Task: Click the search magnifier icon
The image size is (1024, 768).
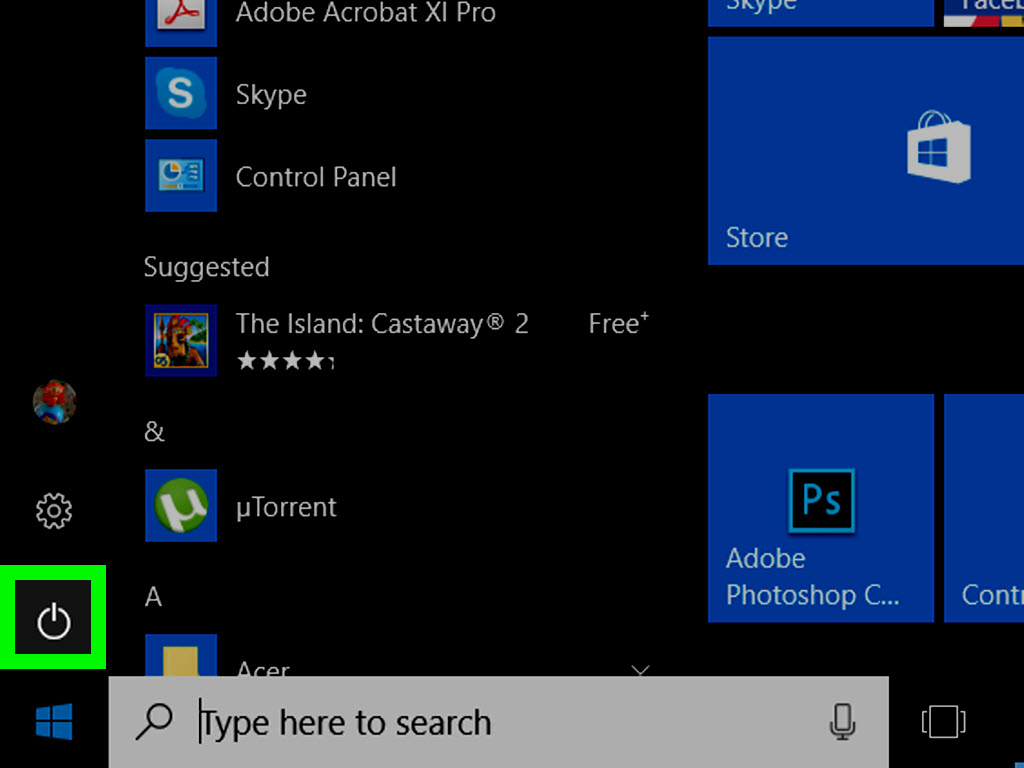Action: (x=154, y=722)
